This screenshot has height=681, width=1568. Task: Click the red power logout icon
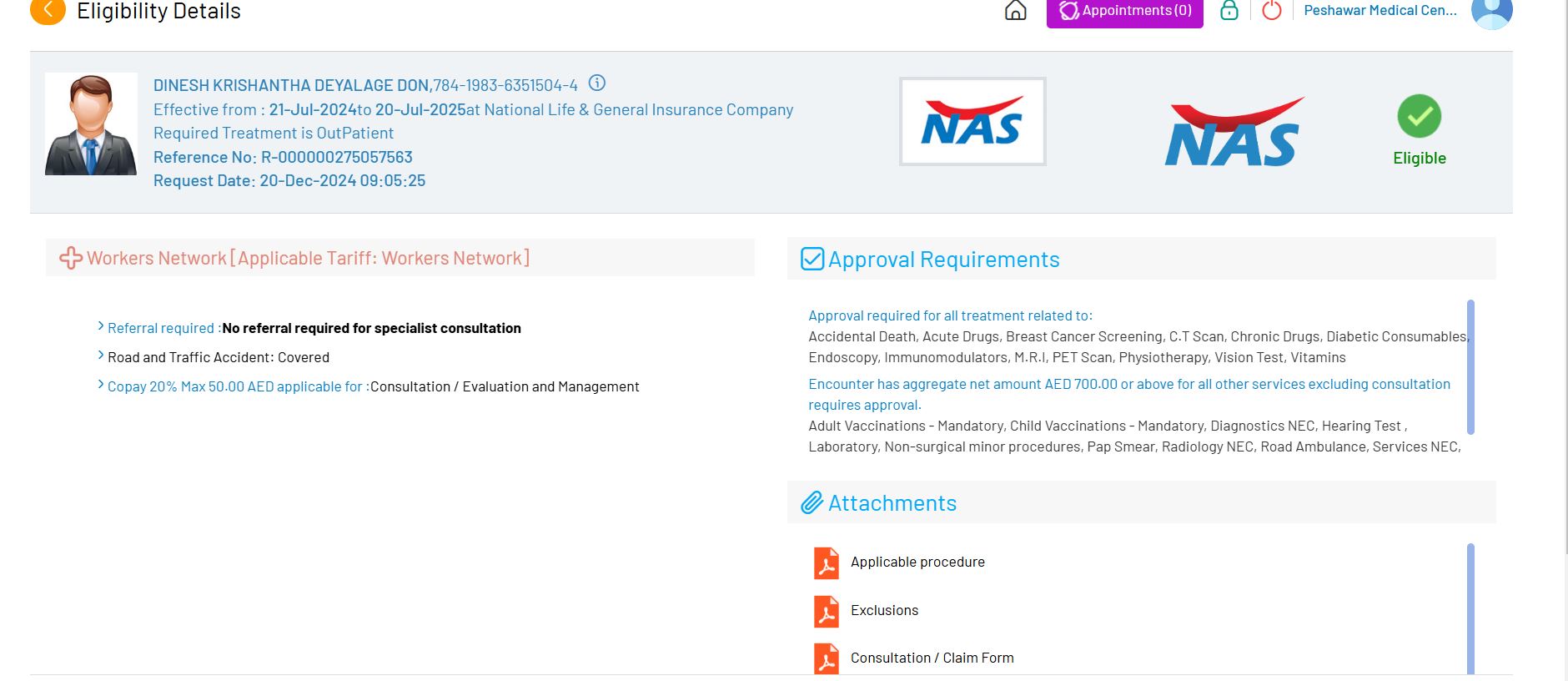coord(1271,11)
